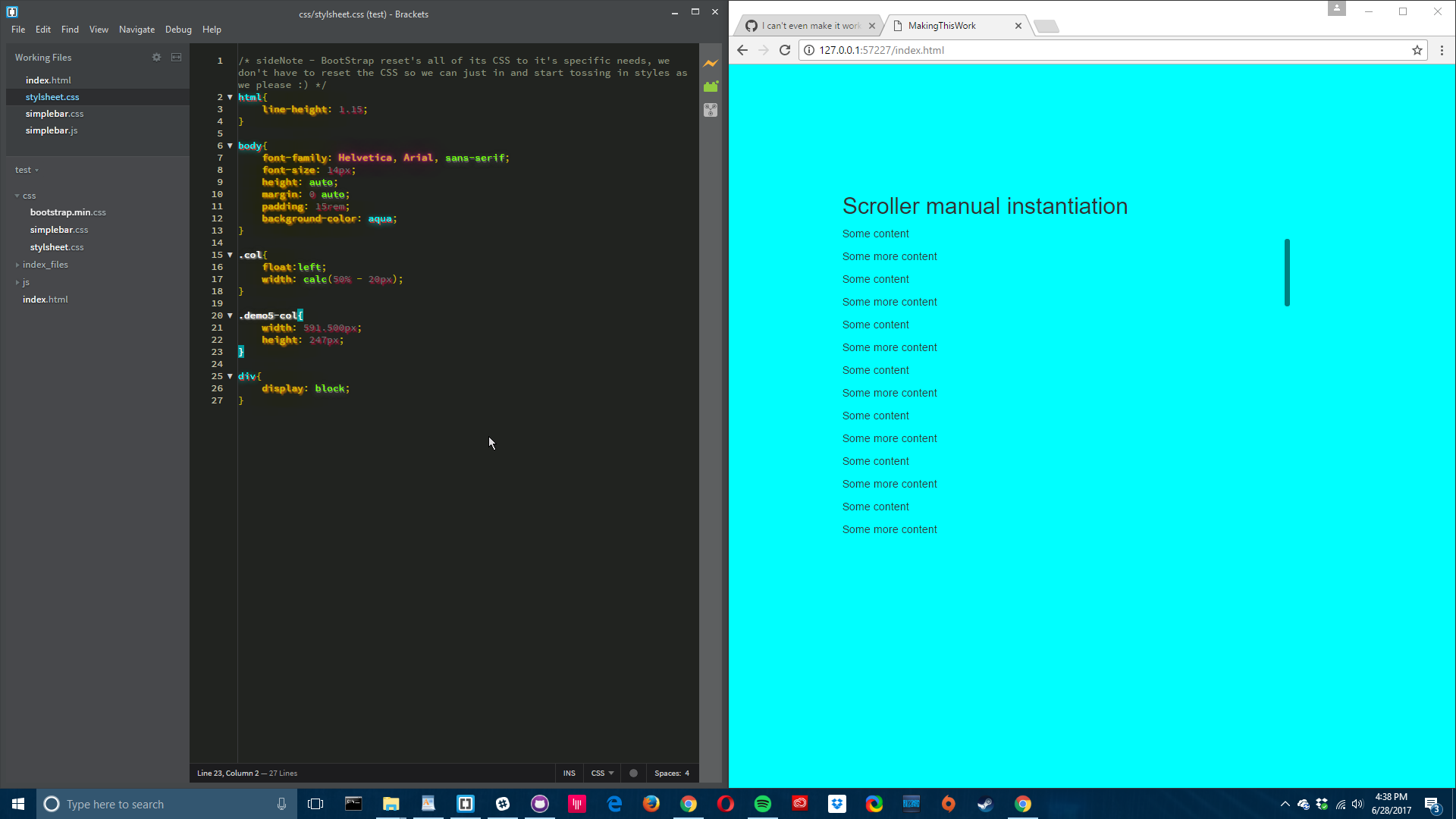1456x819 pixels.
Task: Toggle the body rule fold arrow on line 6
Action: click(230, 146)
